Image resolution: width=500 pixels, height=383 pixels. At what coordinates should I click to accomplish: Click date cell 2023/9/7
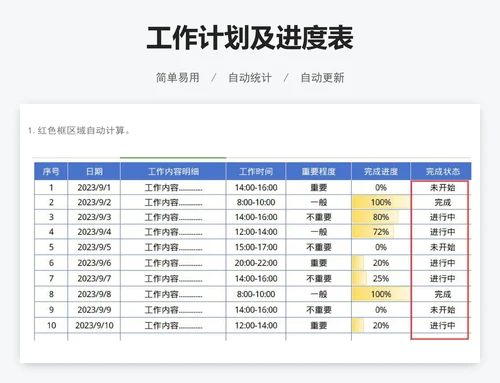point(94,278)
